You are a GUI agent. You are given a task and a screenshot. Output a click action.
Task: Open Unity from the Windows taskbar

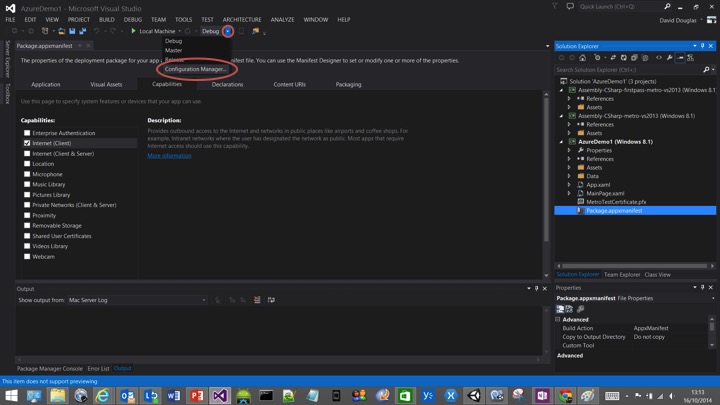[x=474, y=395]
